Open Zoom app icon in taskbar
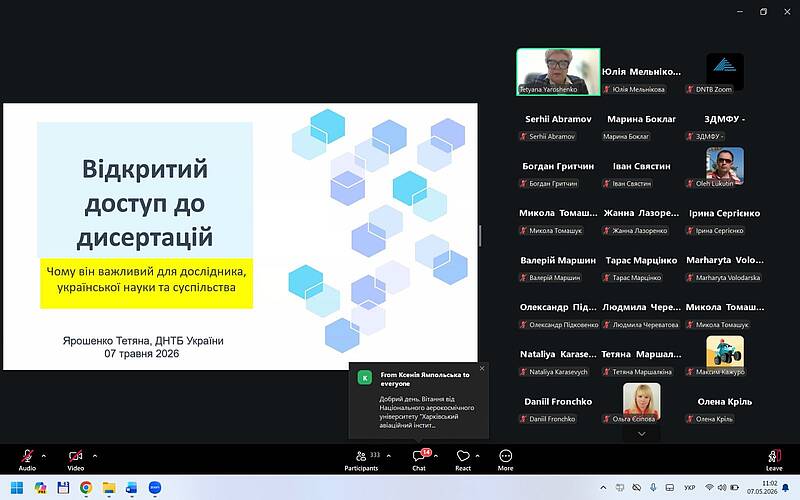This screenshot has height=500, width=800. 155,488
